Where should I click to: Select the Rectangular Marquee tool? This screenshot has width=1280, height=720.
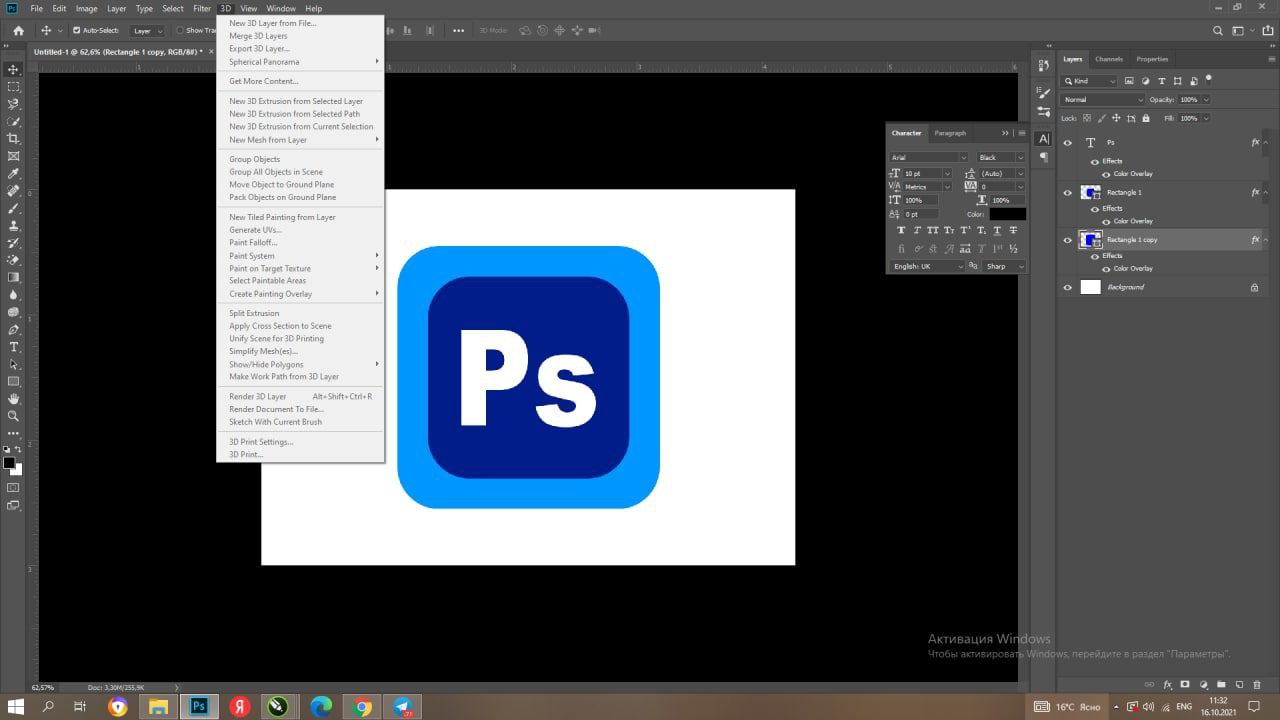tap(14, 87)
